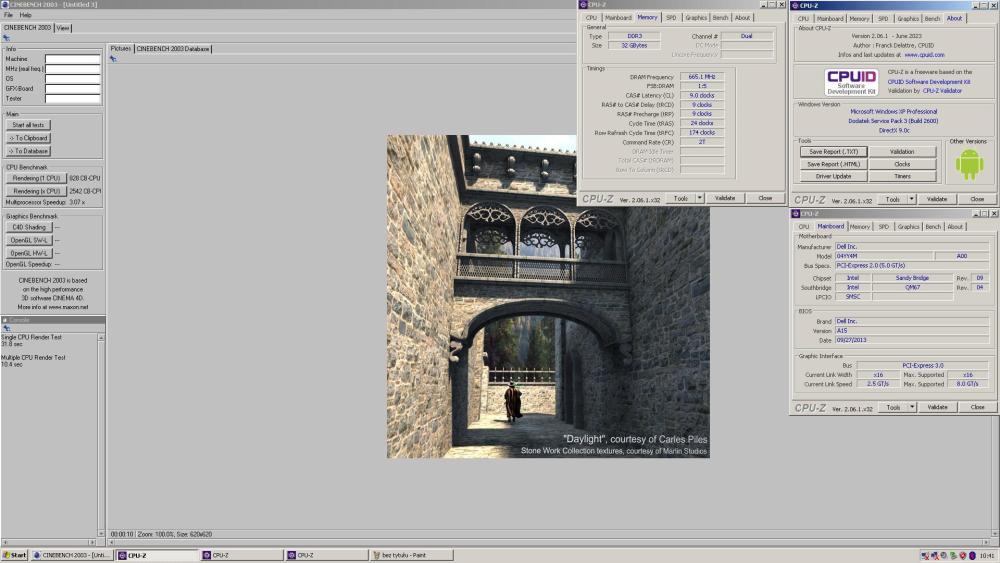This screenshot has height=563, width=1000.
Task: Click the Clocks button in CPU-Z About
Action: click(902, 164)
